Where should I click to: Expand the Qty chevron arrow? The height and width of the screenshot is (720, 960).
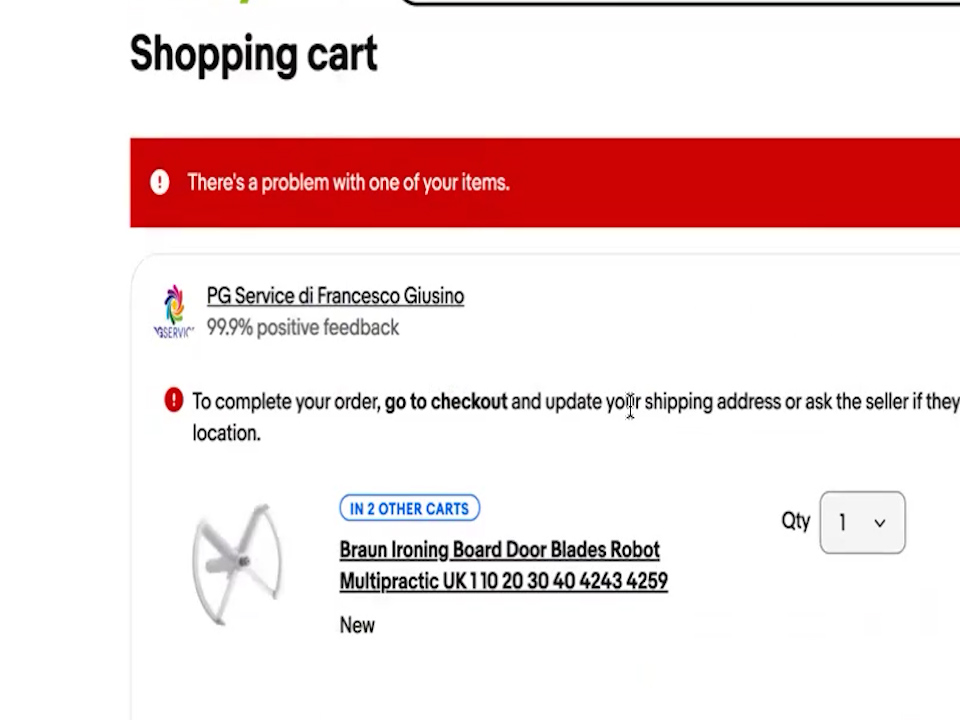[x=880, y=523]
